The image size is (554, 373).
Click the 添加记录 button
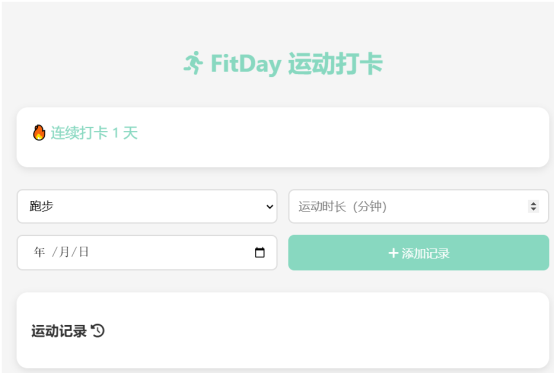click(418, 253)
